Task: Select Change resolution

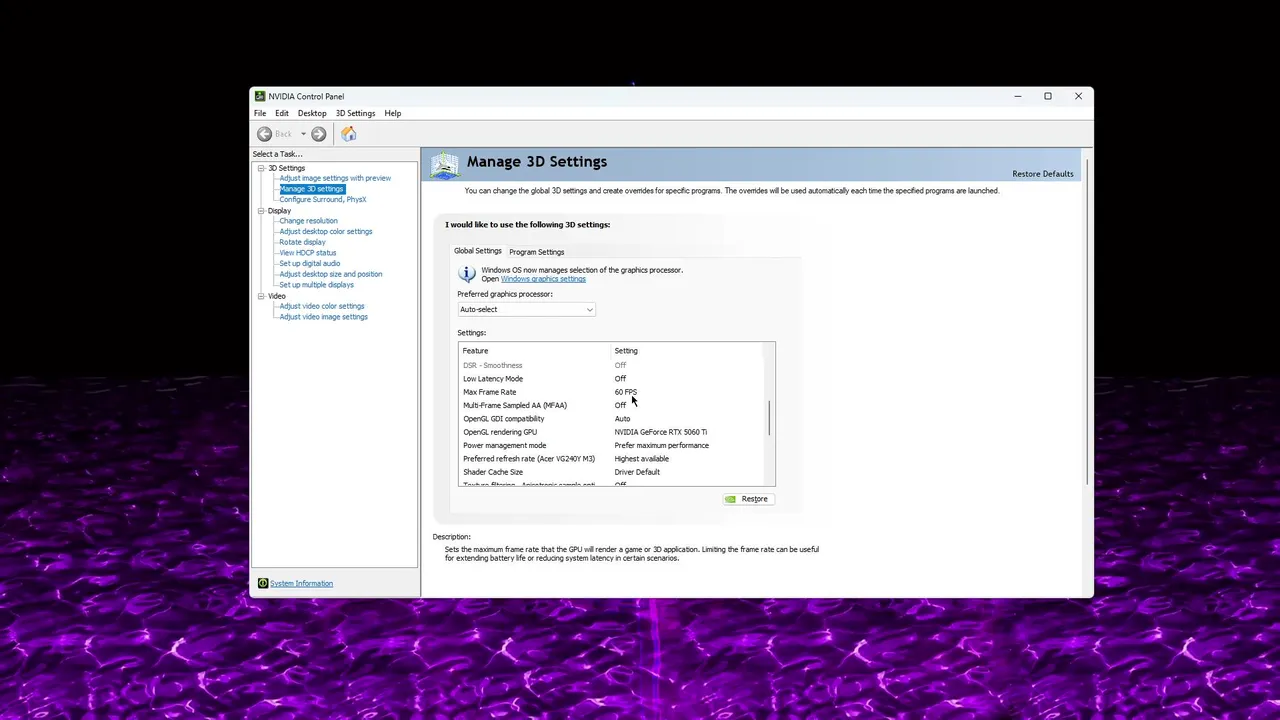Action: (309, 221)
